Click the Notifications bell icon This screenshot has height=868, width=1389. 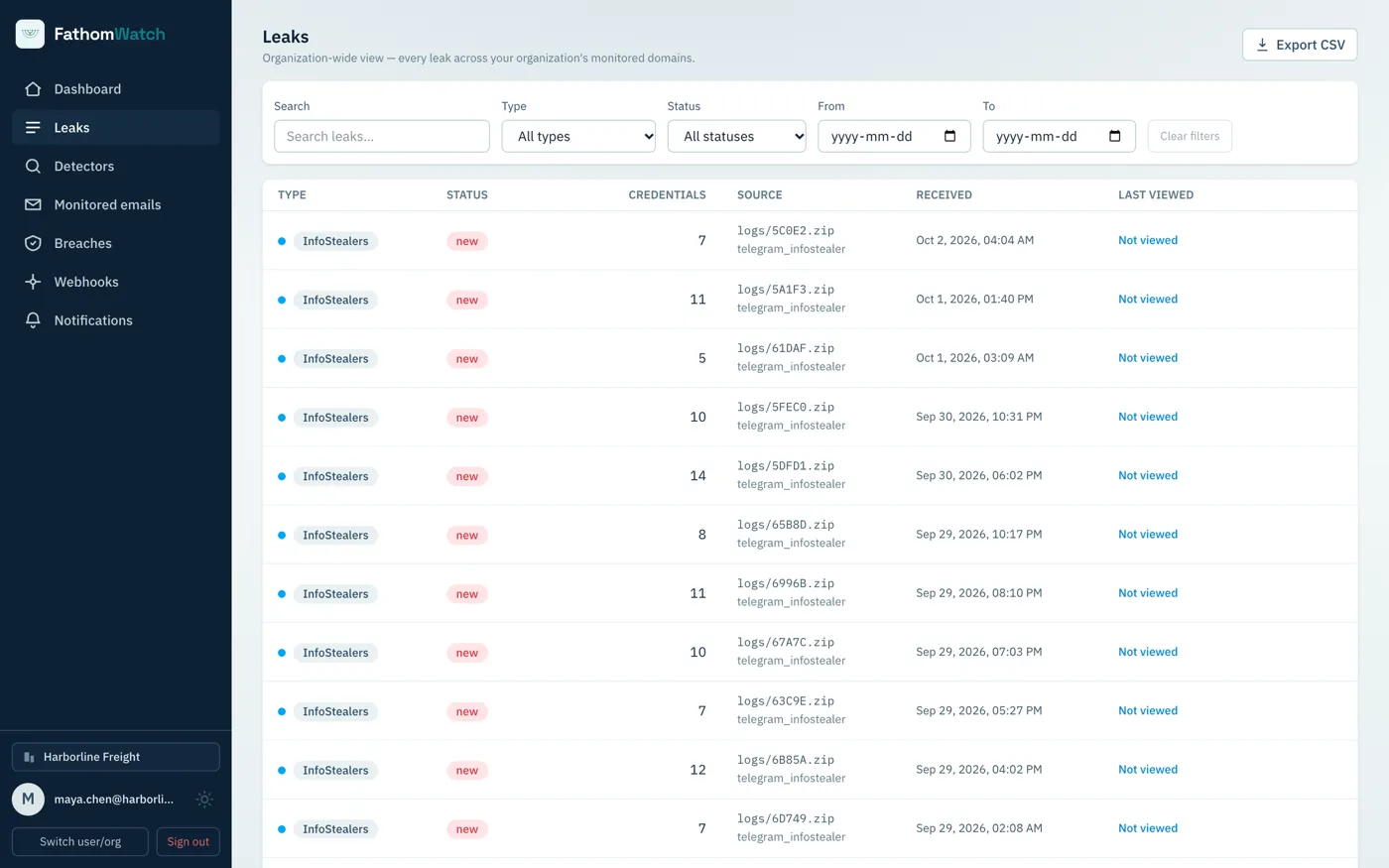(33, 321)
